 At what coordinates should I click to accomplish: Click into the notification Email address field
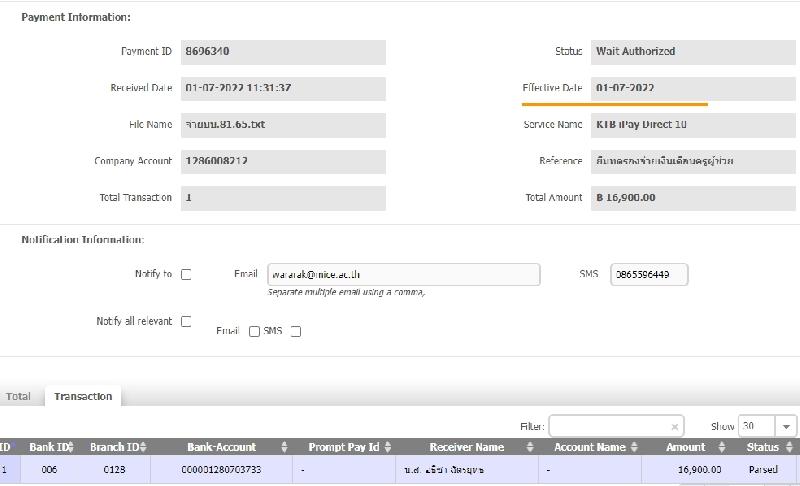click(x=403, y=275)
